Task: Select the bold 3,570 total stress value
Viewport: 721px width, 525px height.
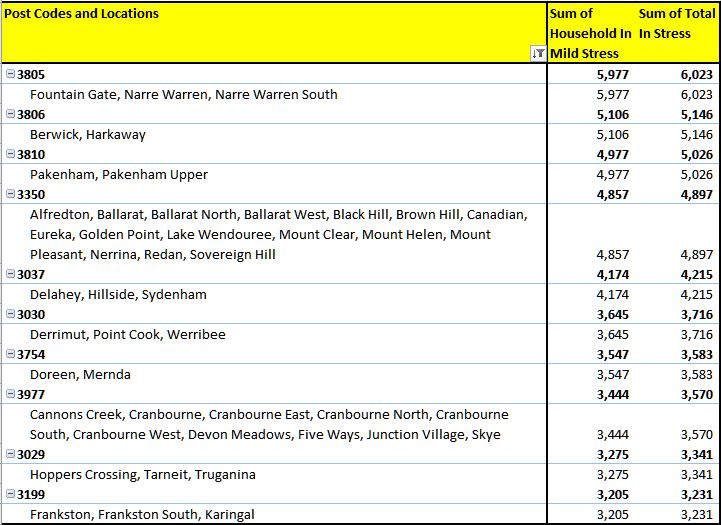Action: click(697, 394)
